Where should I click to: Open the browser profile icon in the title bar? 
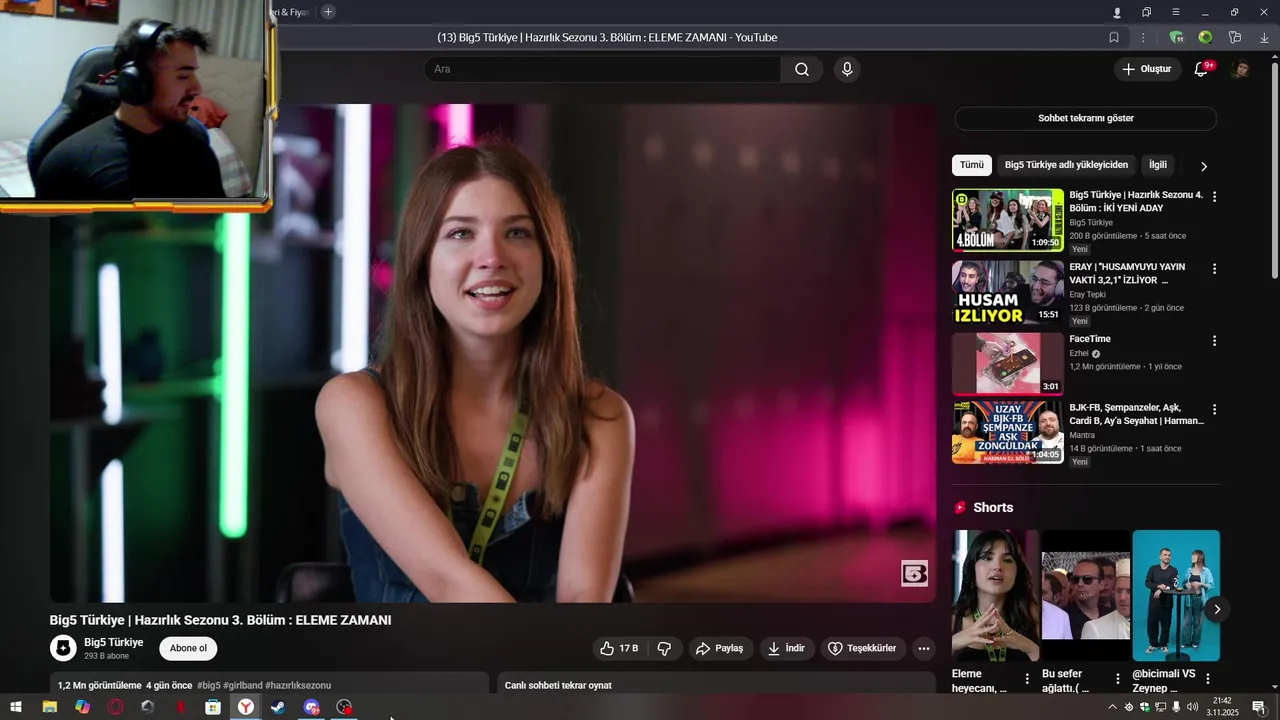[x=1117, y=12]
